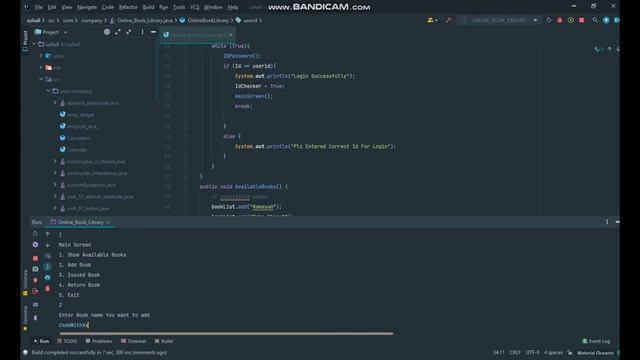Screen dimensions: 640x360
Task: Open the VCS menu
Action: (x=195, y=7)
